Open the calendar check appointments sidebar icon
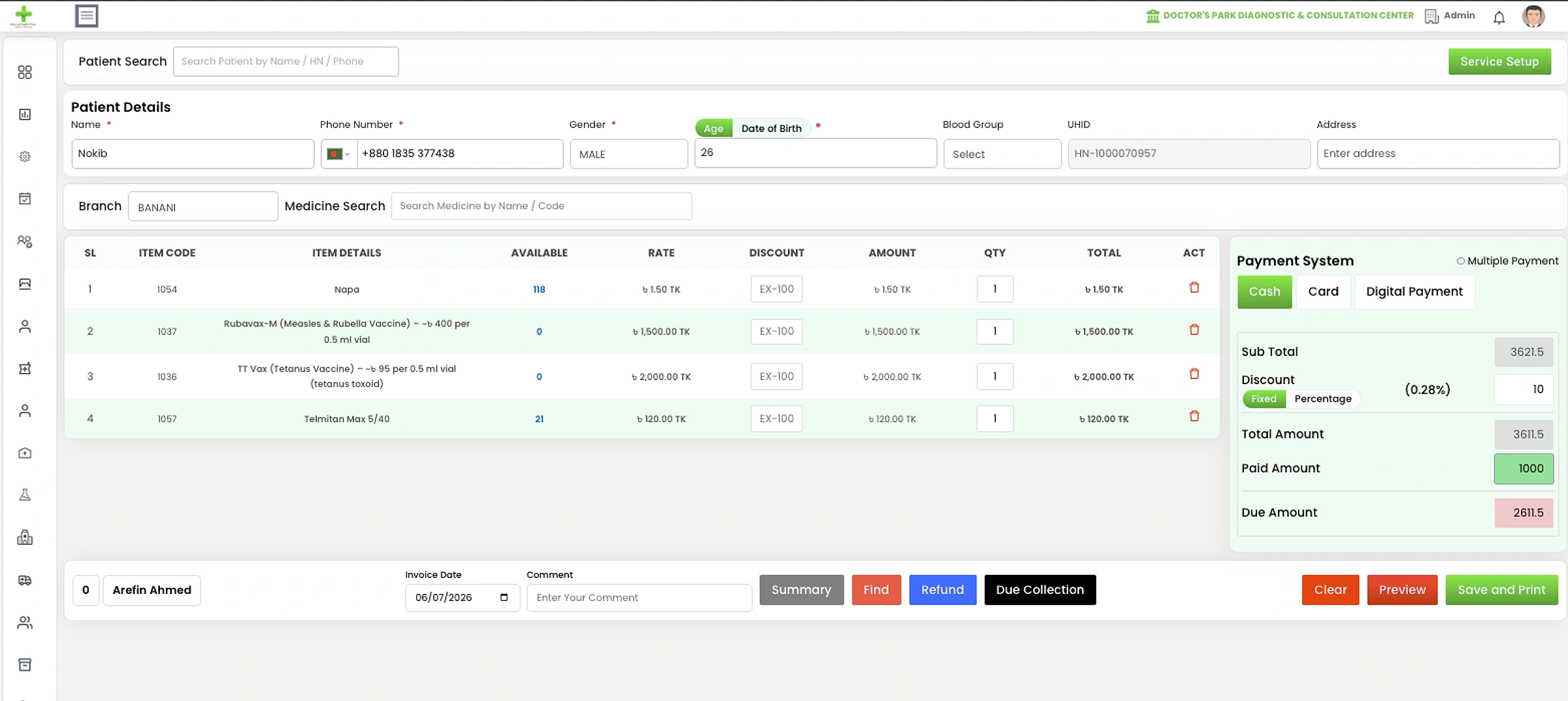This screenshot has width=1568, height=701. tap(25, 199)
